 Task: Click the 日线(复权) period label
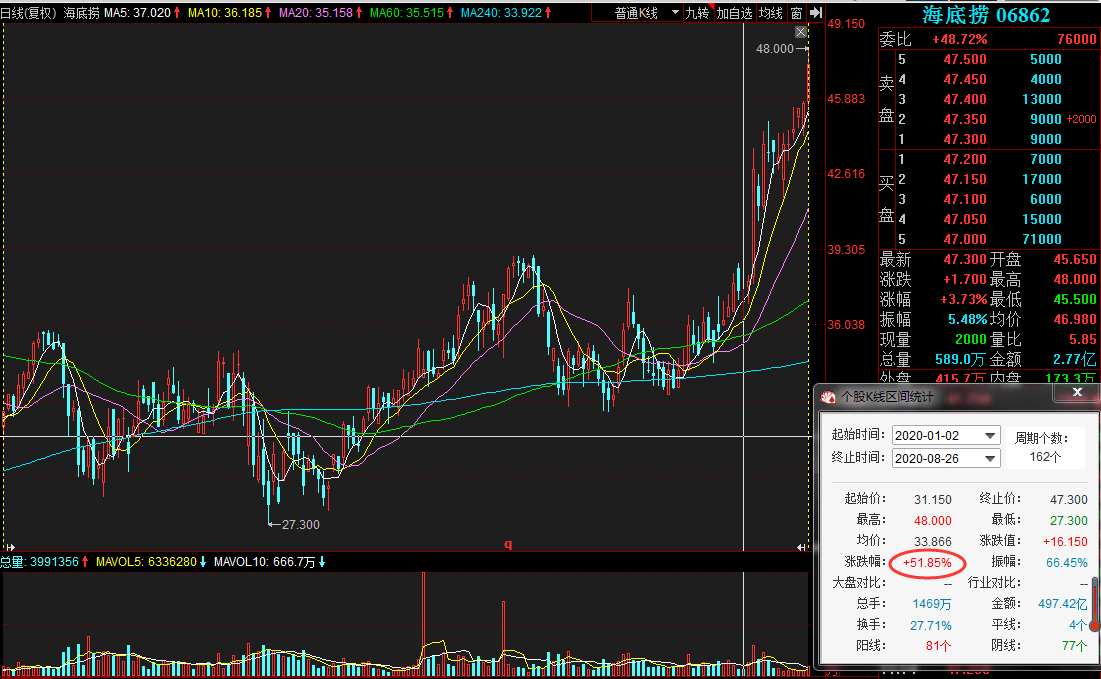[x=29, y=13]
